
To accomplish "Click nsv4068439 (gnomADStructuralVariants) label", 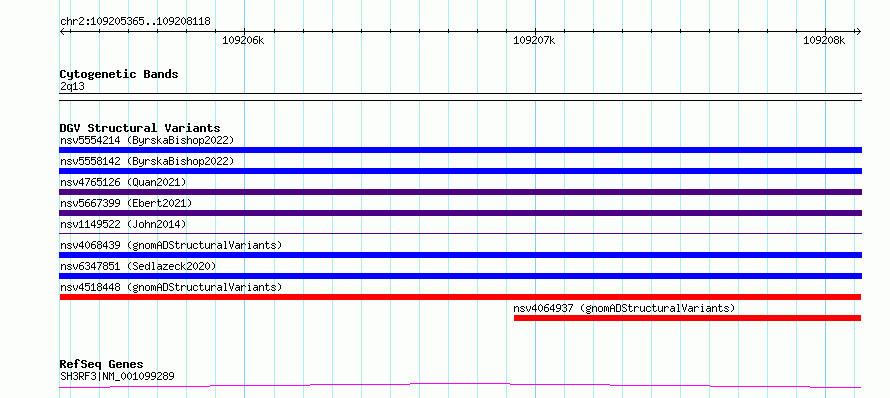I will pos(171,245).
